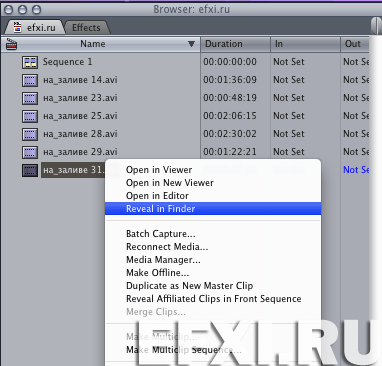Click In value Not Set for на_заливе 14.avi

click(289, 80)
